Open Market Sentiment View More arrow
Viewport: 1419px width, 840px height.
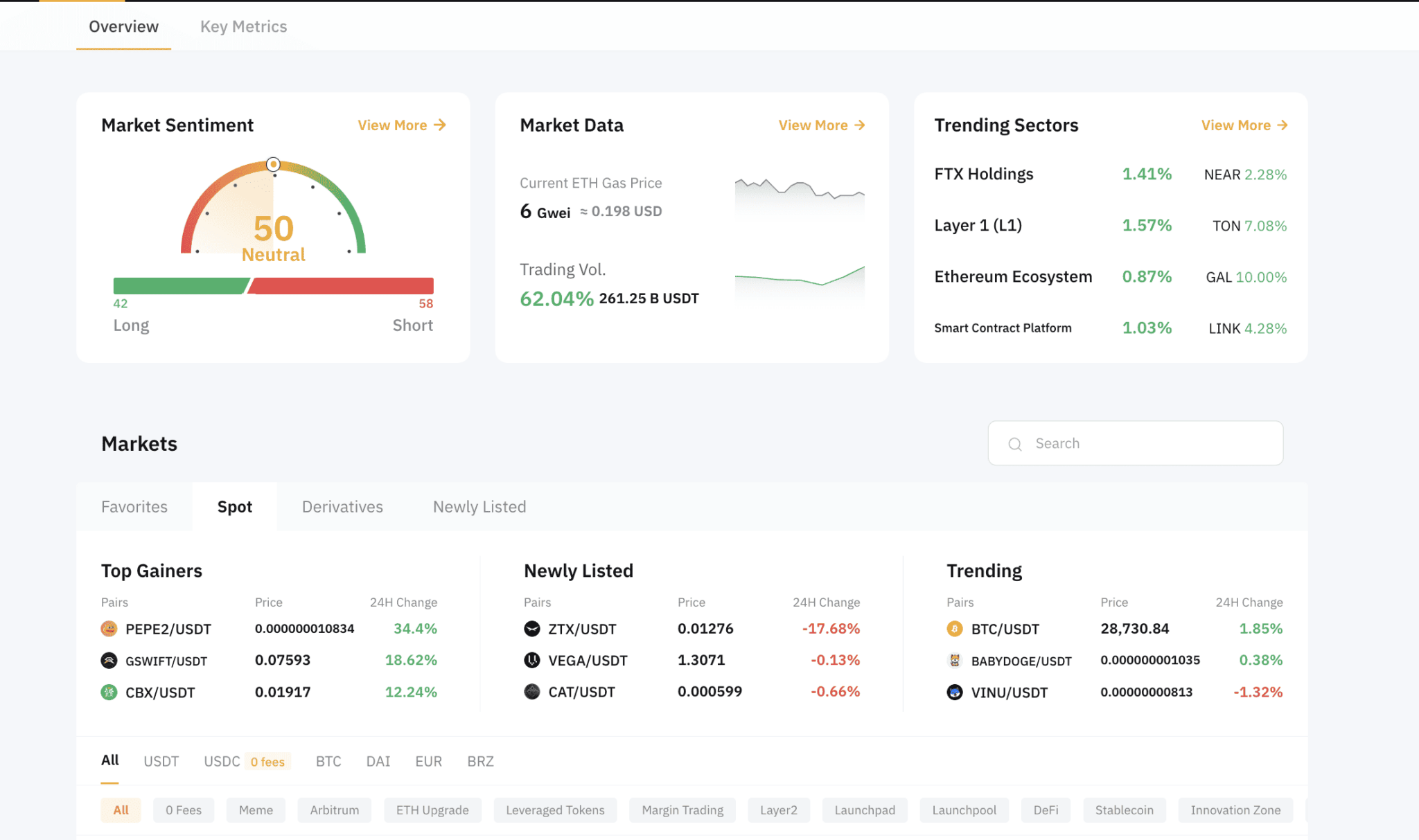[439, 125]
